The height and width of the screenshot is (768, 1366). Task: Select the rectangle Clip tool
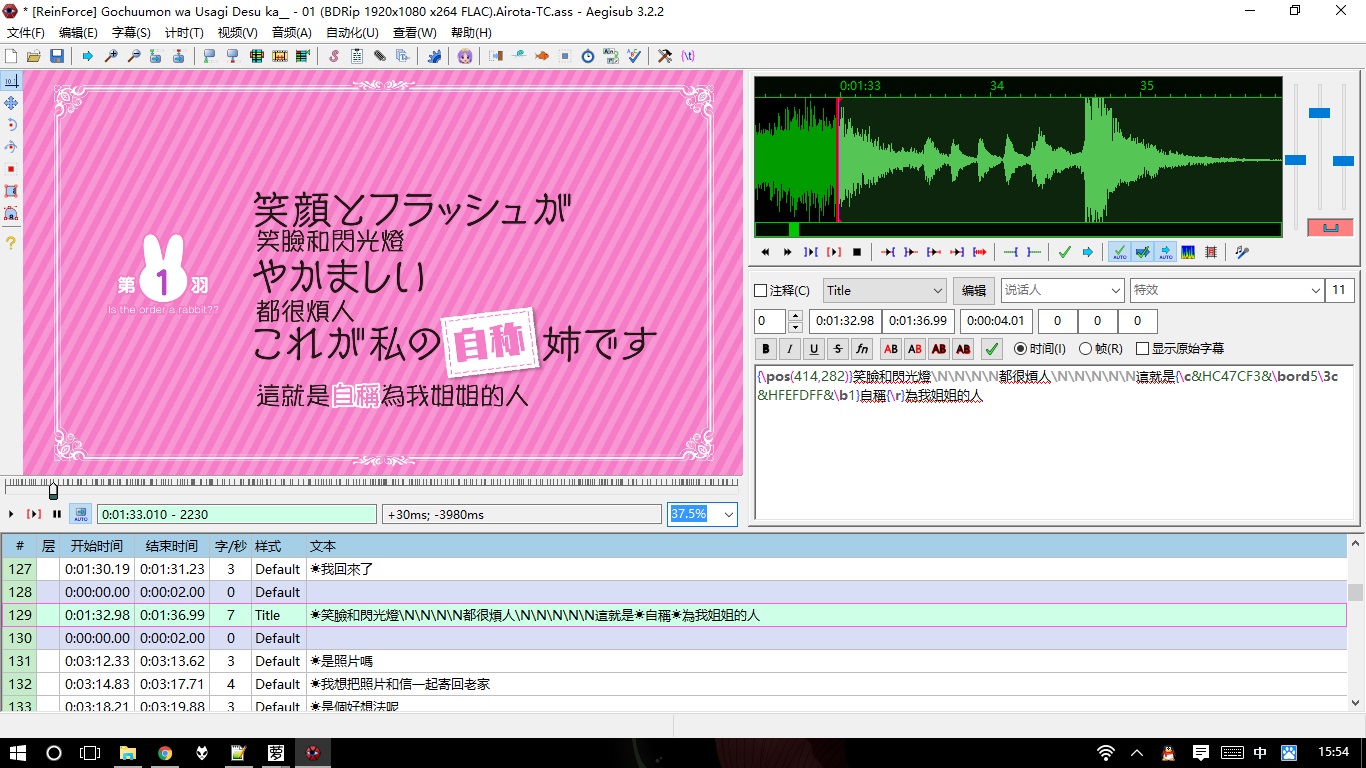point(11,191)
